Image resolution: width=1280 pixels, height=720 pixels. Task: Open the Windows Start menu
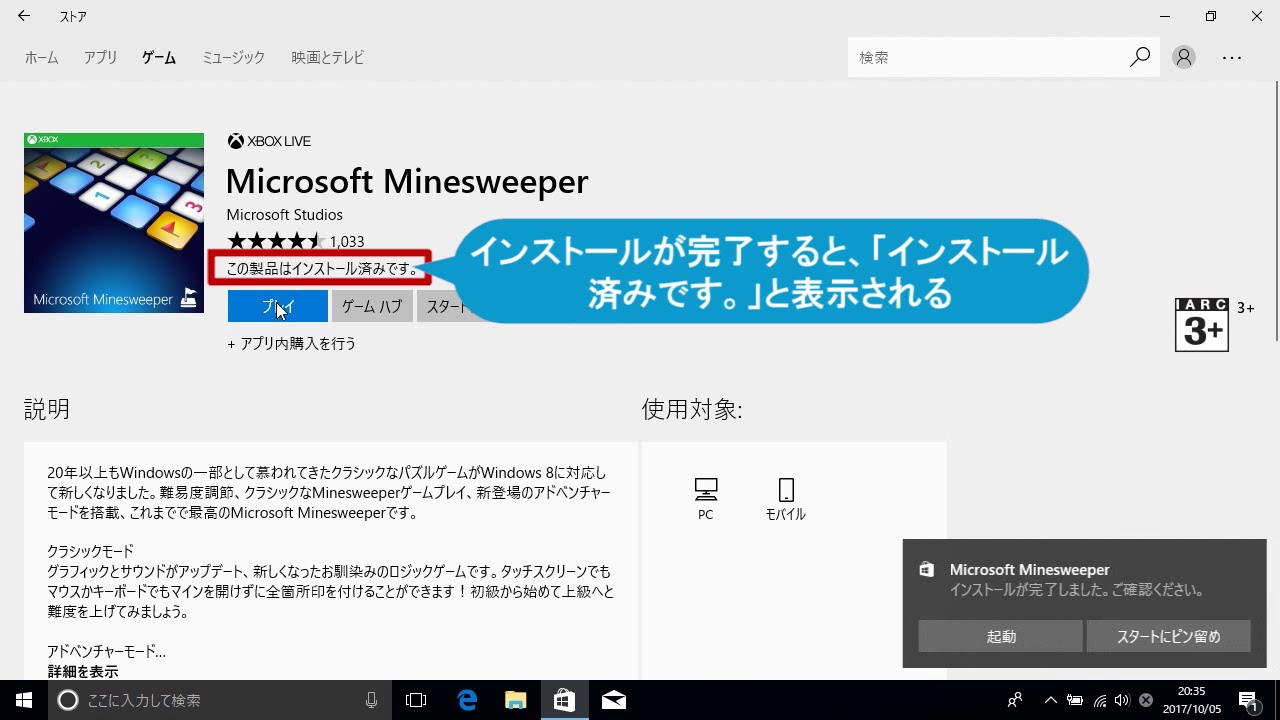pyautogui.click(x=24, y=700)
